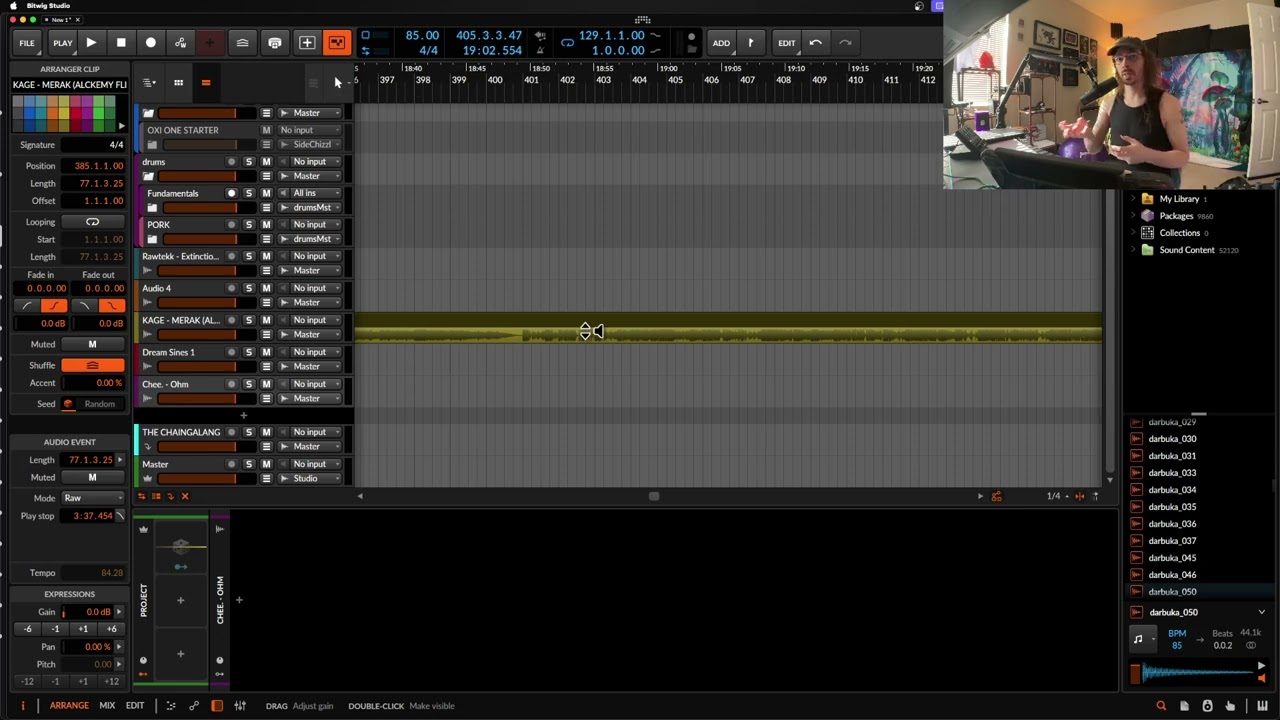Click the Position value 385.1.1.00
The height and width of the screenshot is (720, 1280).
coord(92,166)
